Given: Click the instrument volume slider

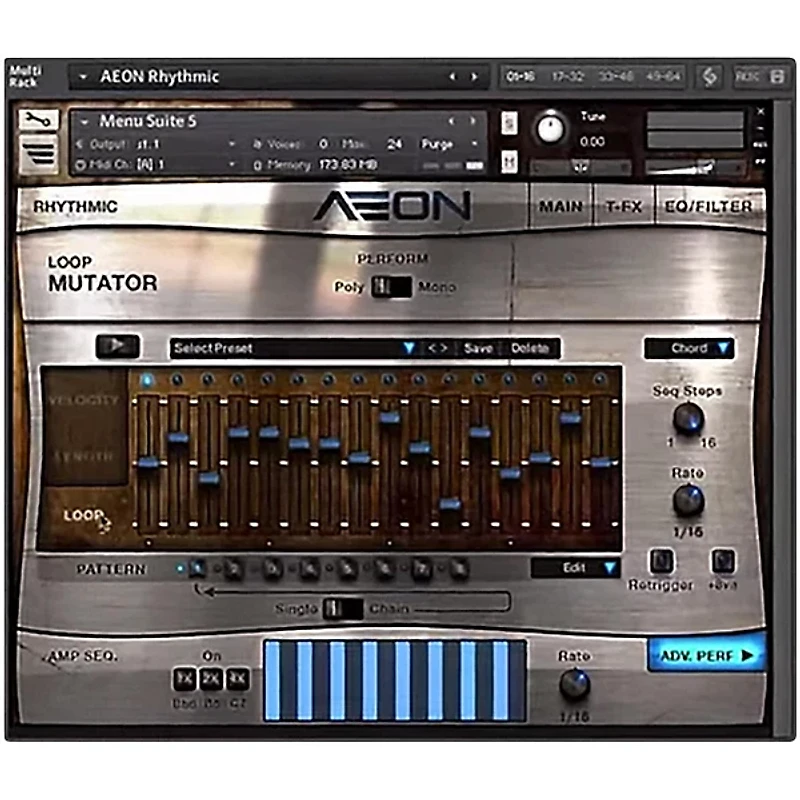Looking at the screenshot, I should [696, 167].
